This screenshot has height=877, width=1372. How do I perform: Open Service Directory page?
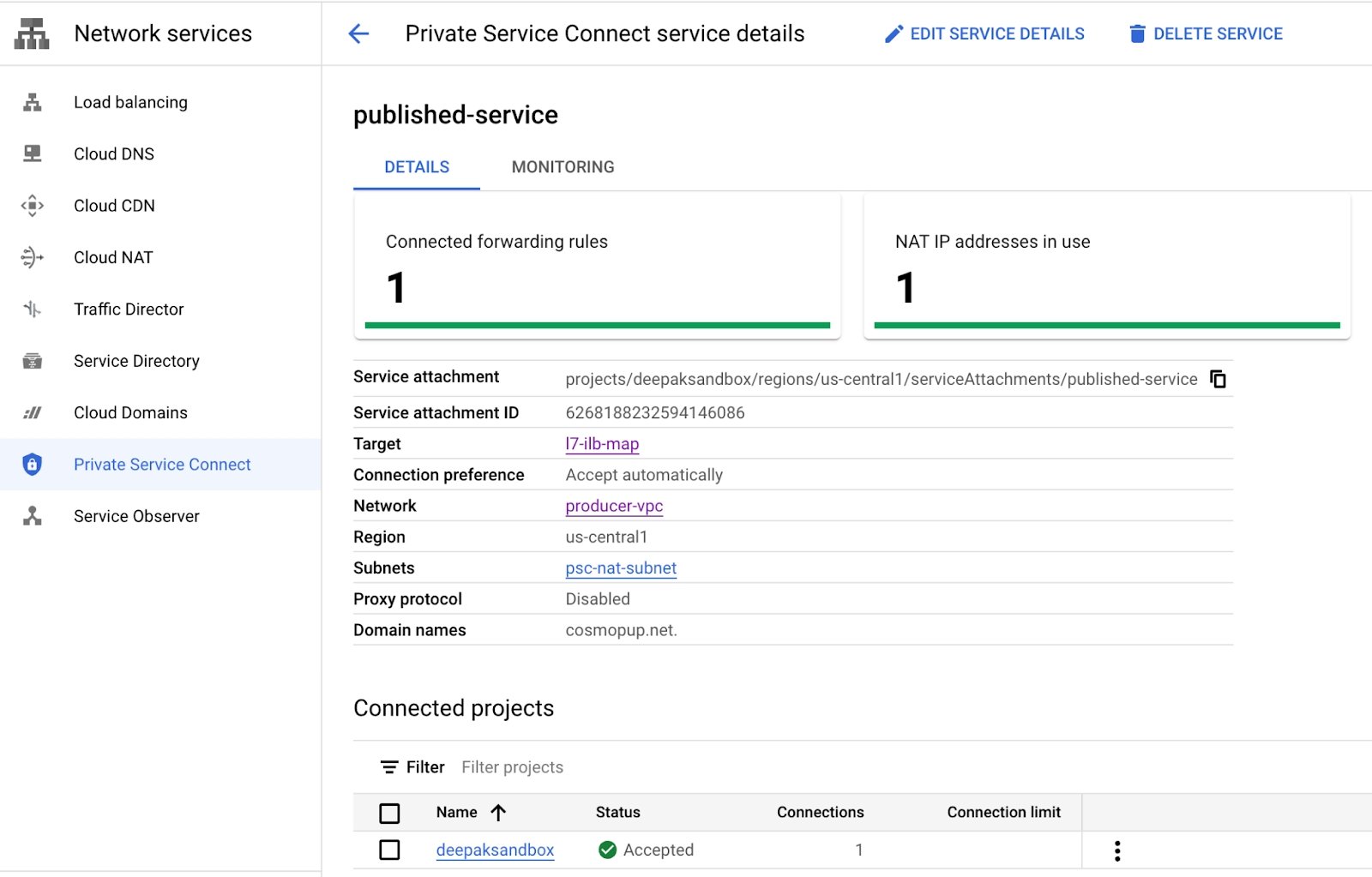(x=136, y=361)
